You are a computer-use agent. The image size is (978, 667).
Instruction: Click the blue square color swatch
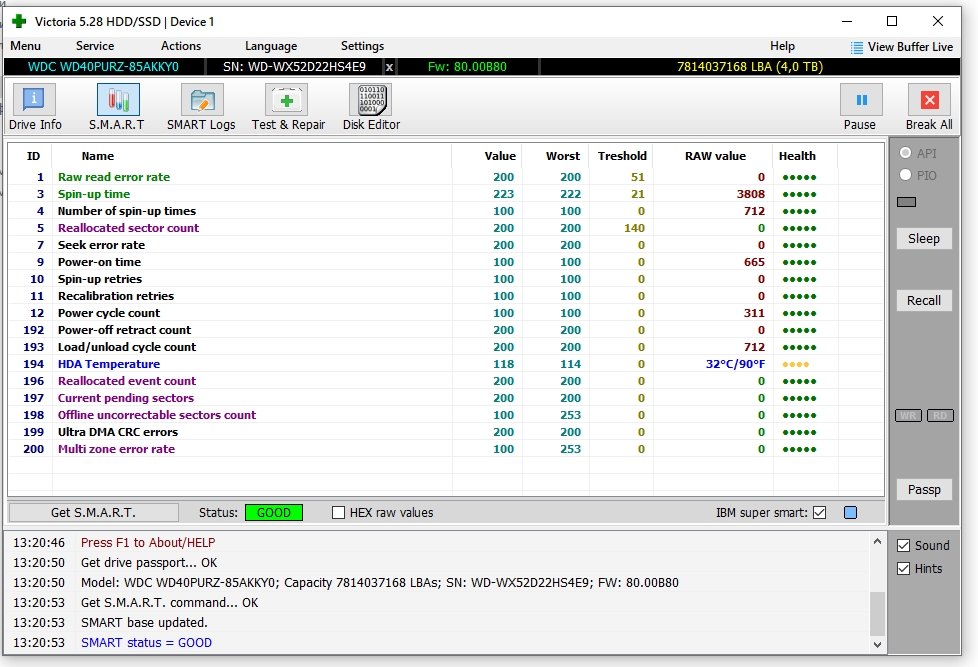(850, 513)
